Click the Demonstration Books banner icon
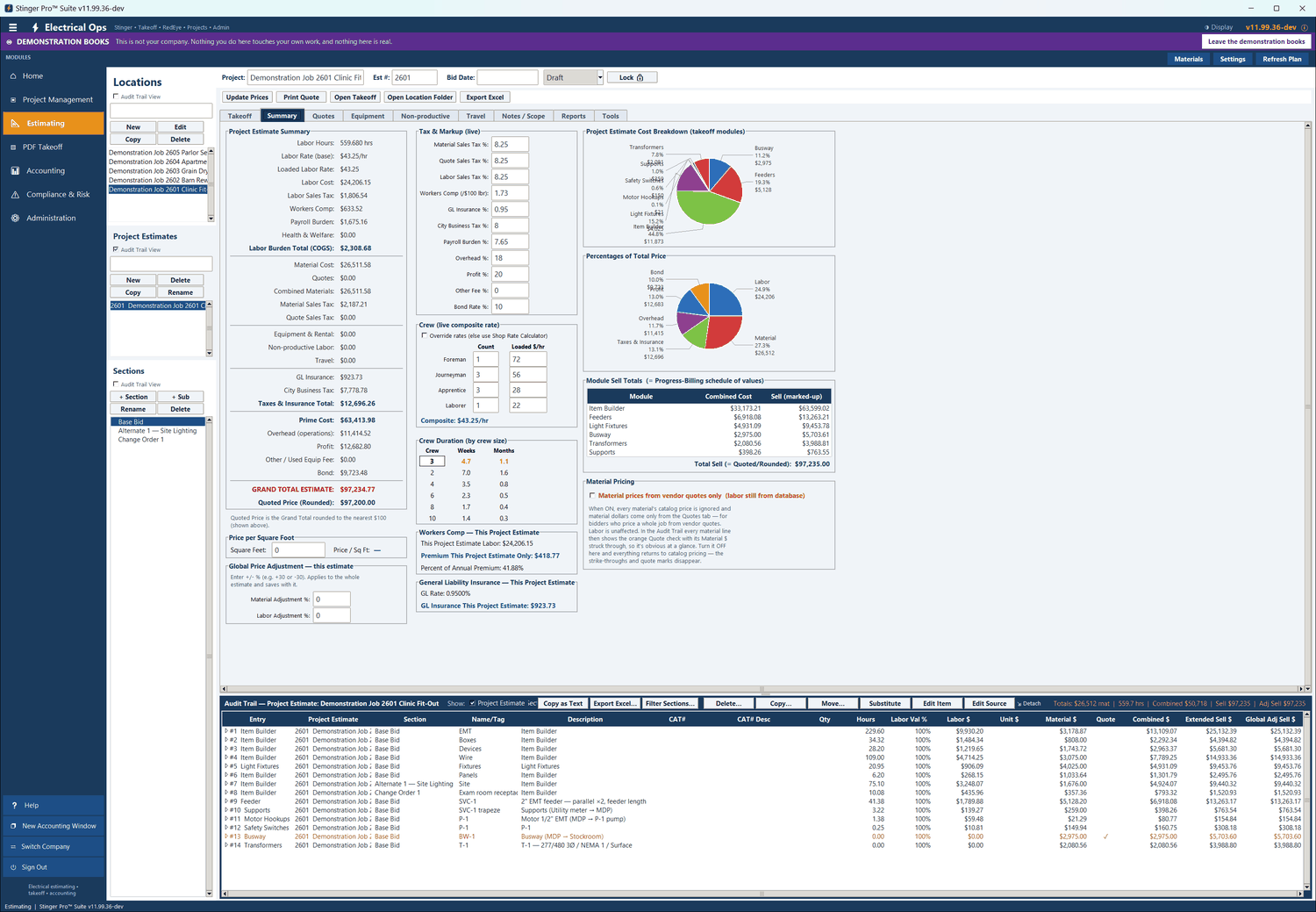This screenshot has height=912, width=1316. 10,41
